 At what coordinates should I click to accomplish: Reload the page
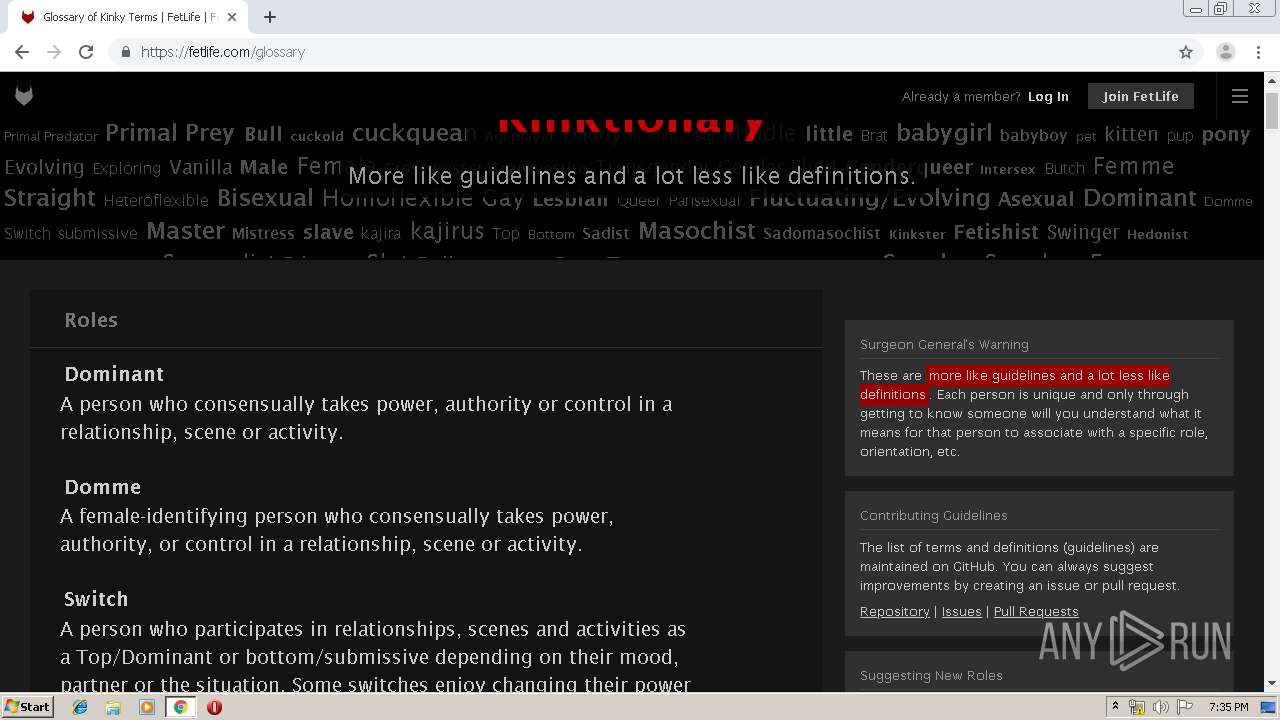[86, 52]
